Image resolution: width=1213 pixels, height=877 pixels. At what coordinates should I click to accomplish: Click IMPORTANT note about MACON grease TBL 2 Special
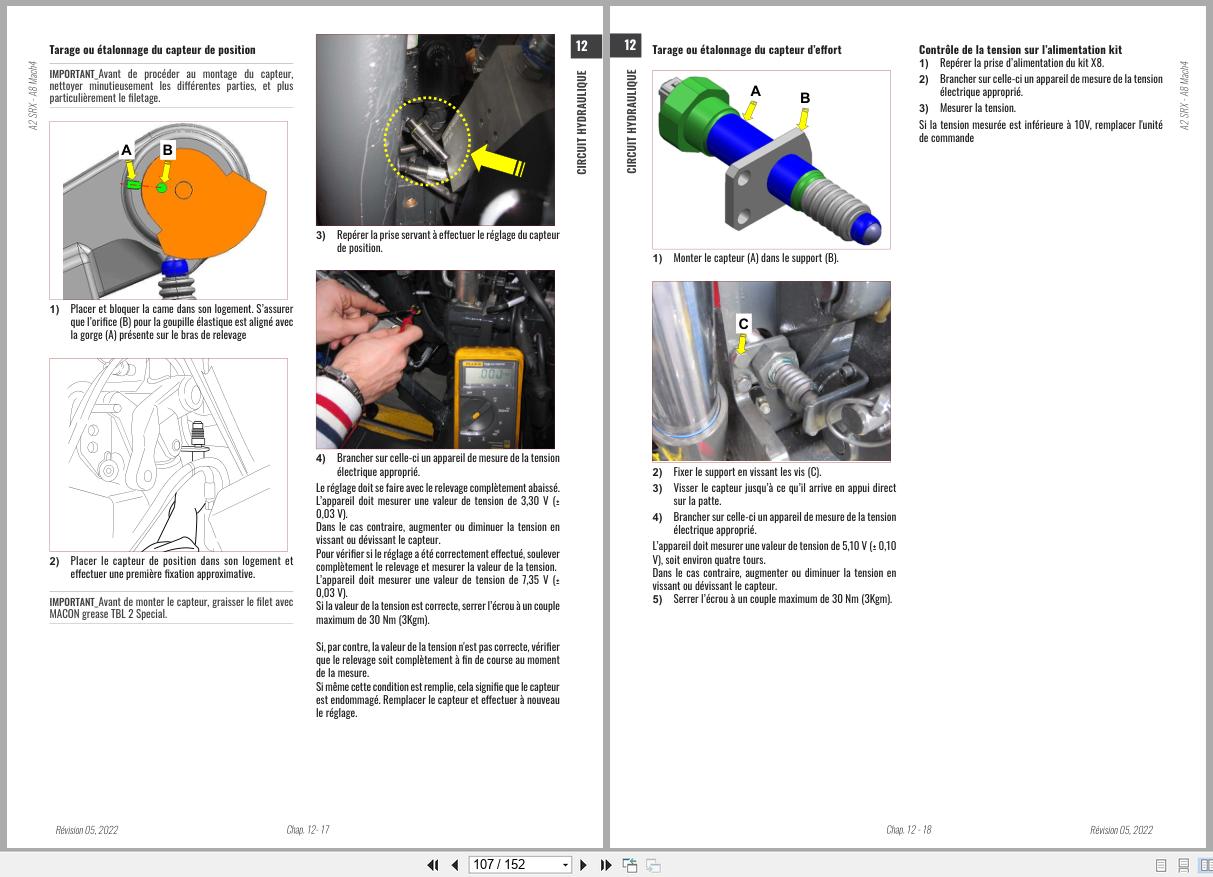[x=171, y=608]
